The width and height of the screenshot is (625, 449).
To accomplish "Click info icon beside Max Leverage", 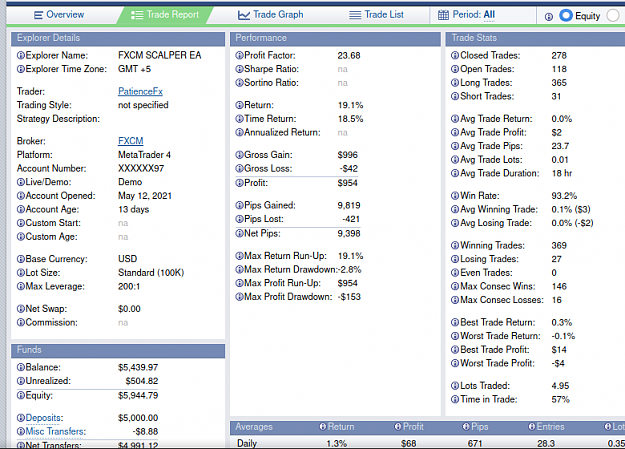I will [21, 286].
